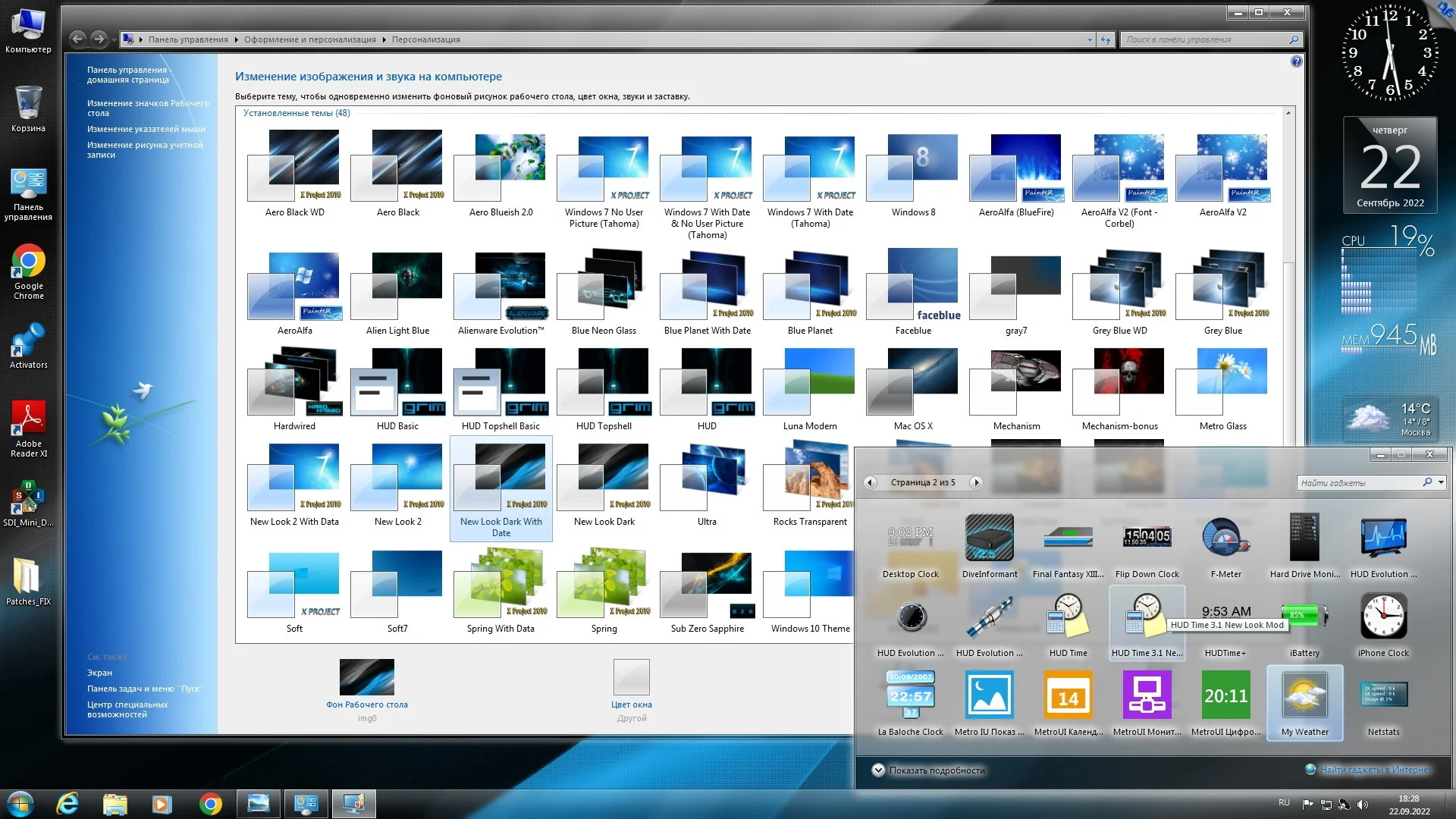
Task: Open address bar history dropdown
Action: [1090, 39]
